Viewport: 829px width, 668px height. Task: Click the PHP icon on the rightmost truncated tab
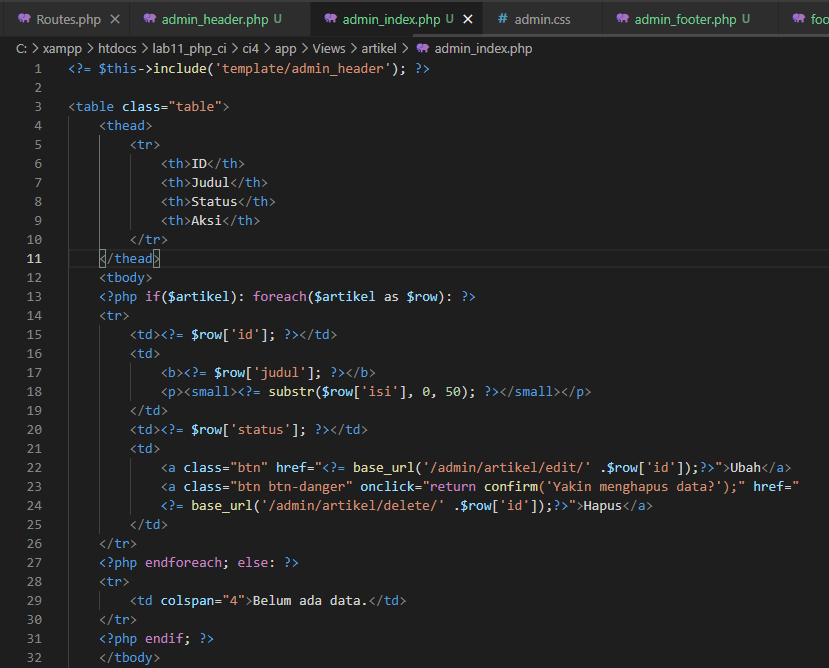pyautogui.click(x=797, y=18)
